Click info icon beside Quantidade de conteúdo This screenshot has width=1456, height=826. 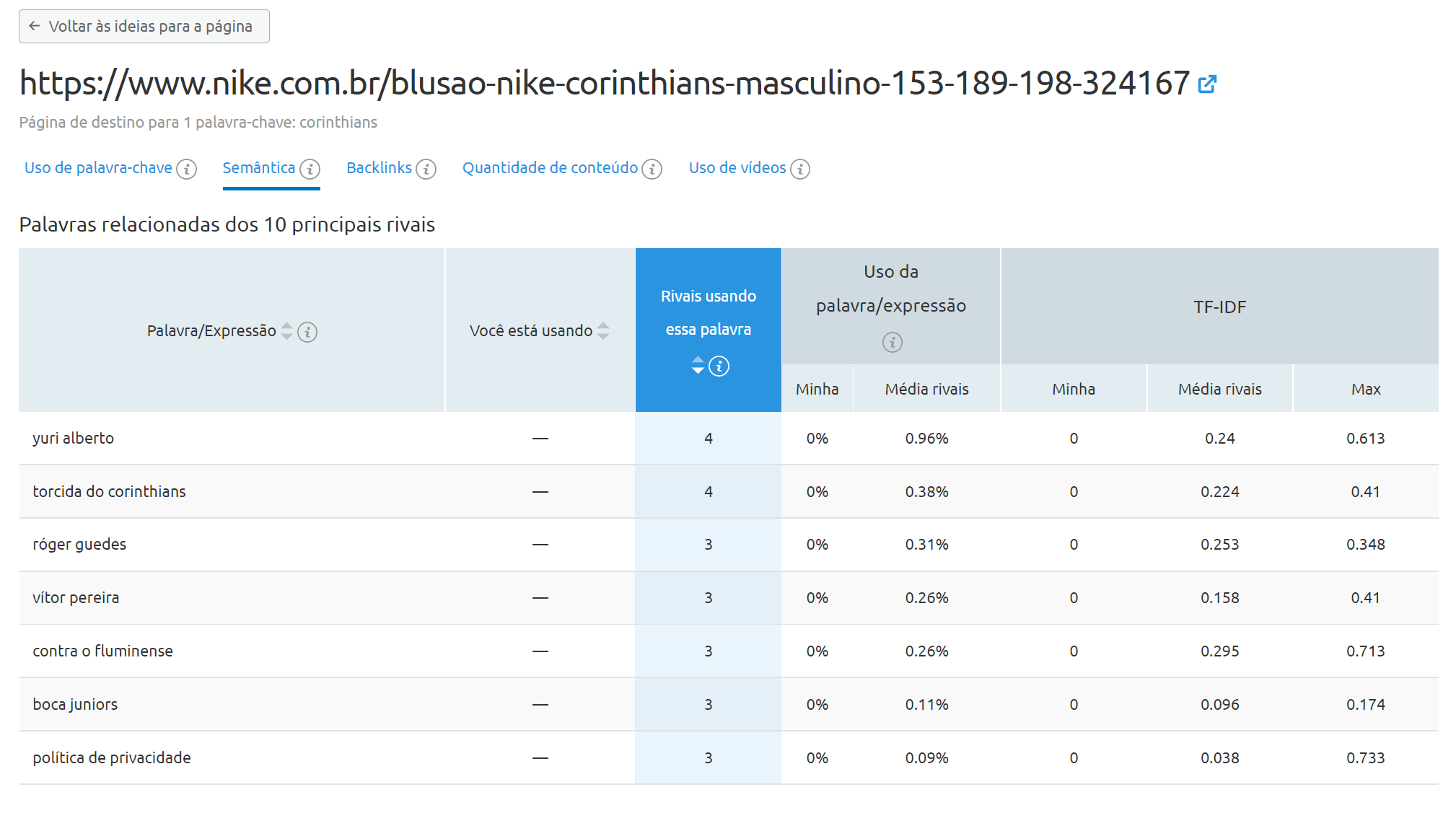(652, 169)
